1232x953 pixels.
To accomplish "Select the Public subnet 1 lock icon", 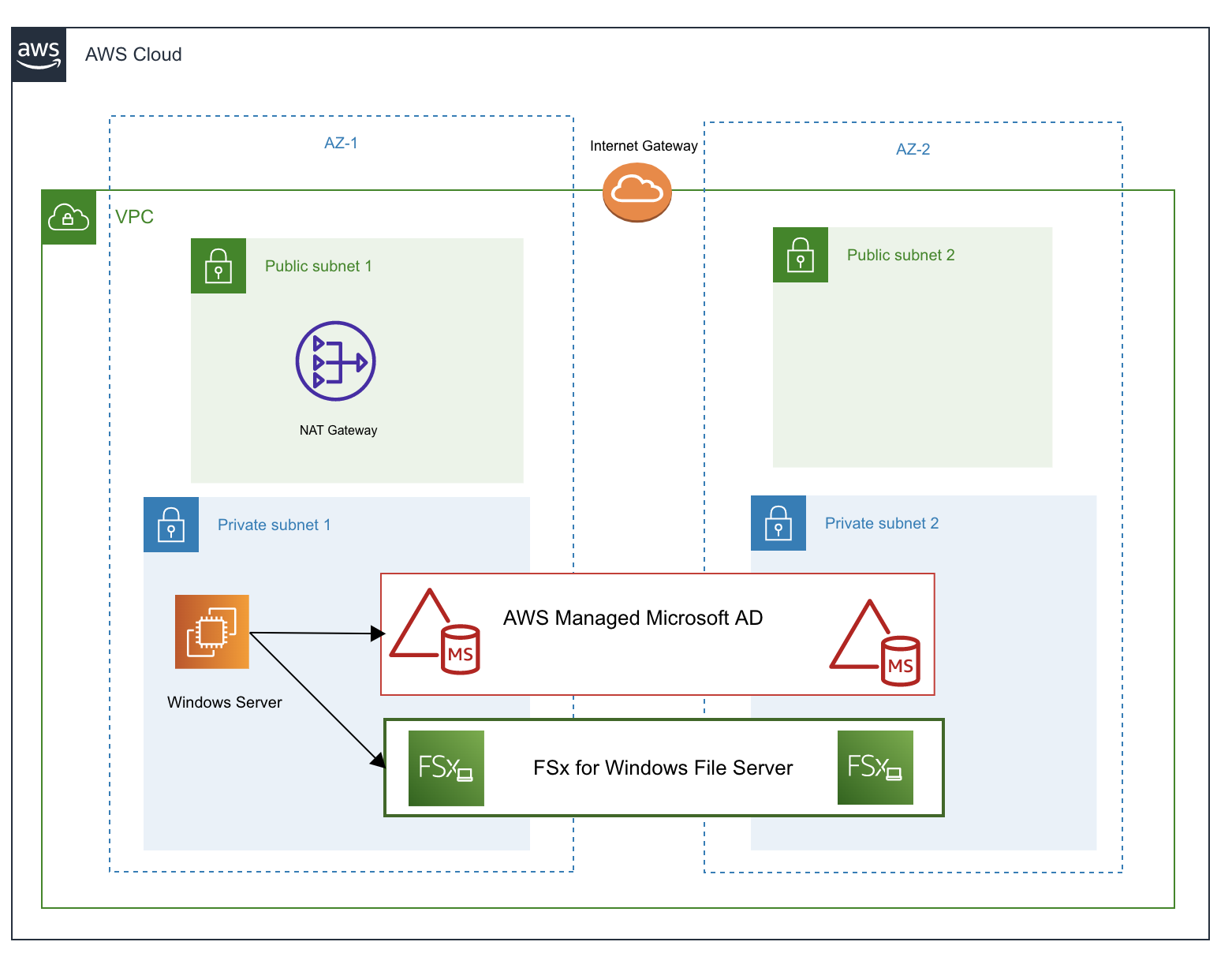I will click(x=218, y=266).
